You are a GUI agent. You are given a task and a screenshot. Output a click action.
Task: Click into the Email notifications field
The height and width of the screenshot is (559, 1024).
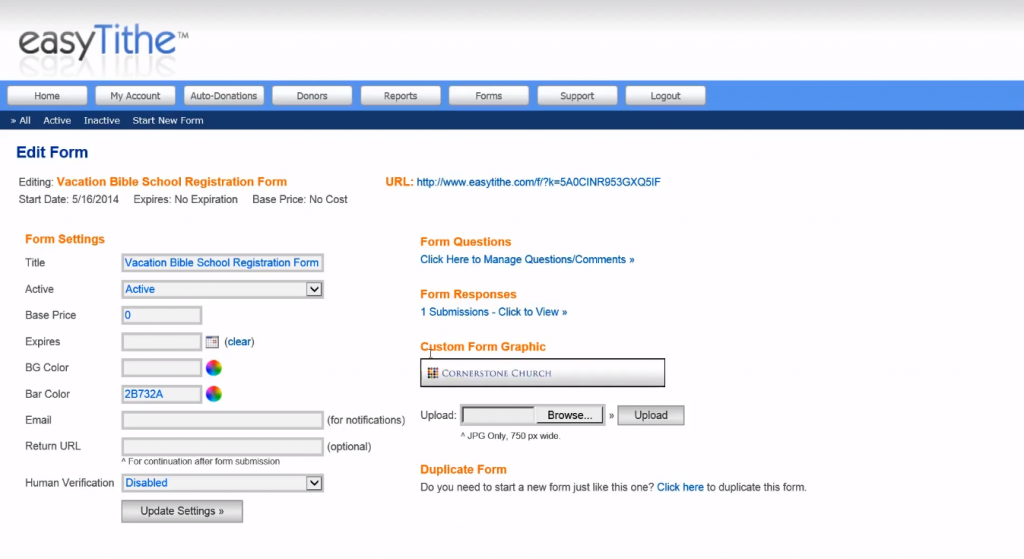coord(222,420)
